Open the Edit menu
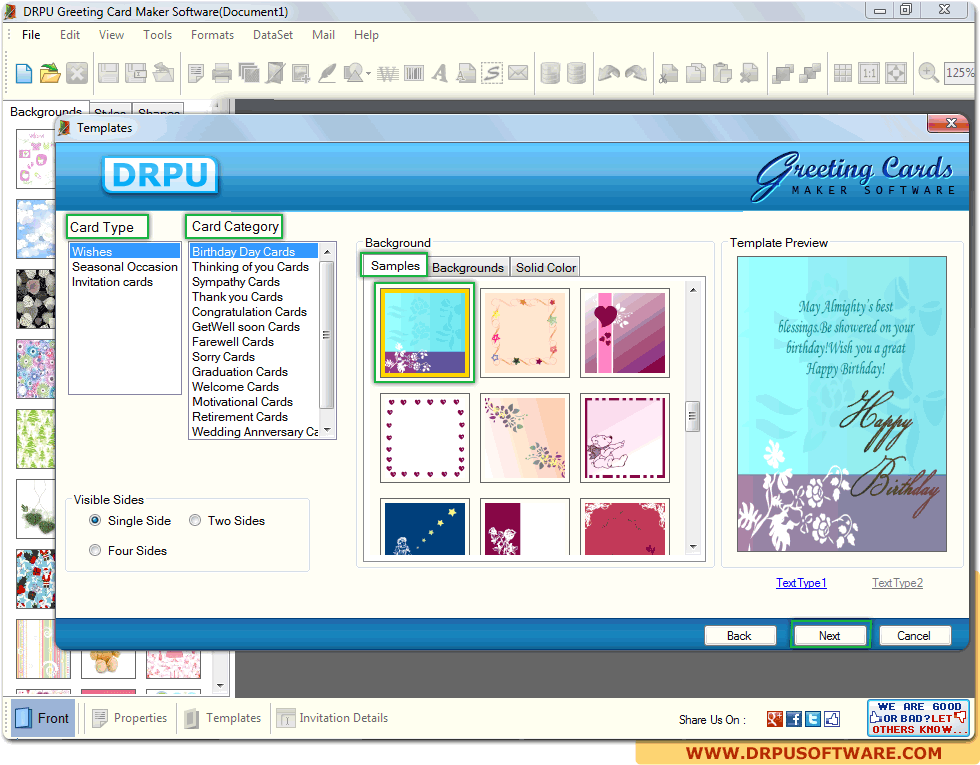The image size is (980, 765). pyautogui.click(x=70, y=35)
